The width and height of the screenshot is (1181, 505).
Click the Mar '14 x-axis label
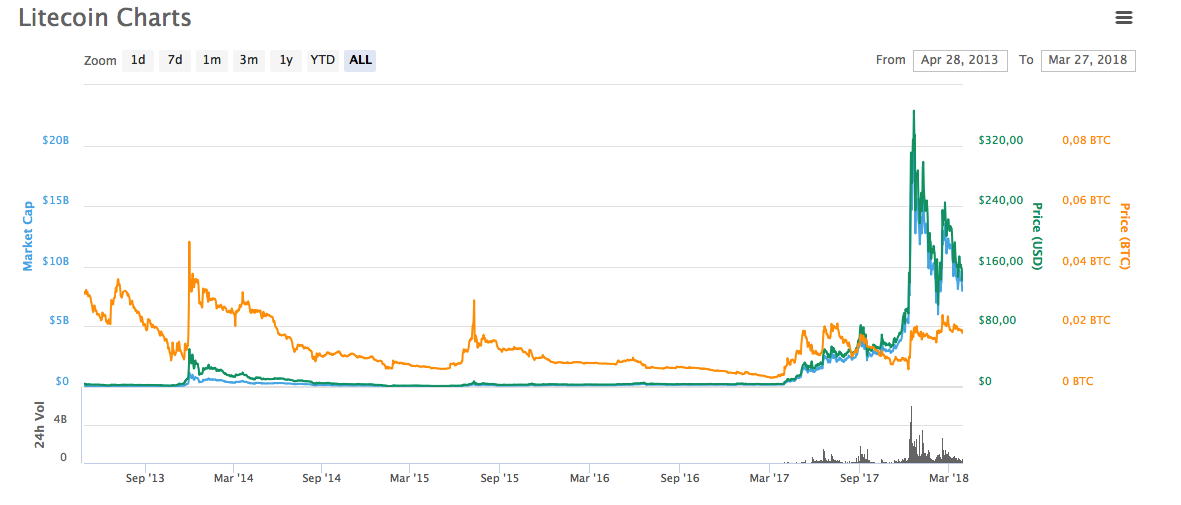[232, 479]
